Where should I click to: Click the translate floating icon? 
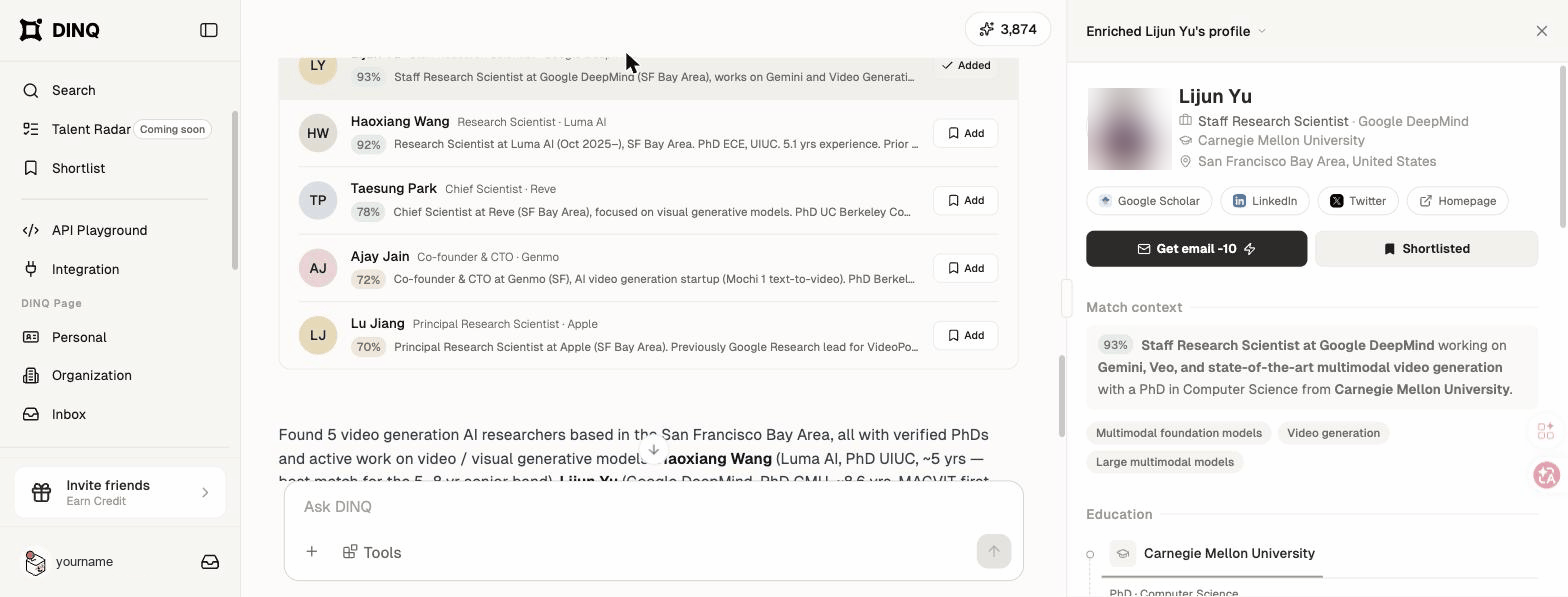point(1547,475)
